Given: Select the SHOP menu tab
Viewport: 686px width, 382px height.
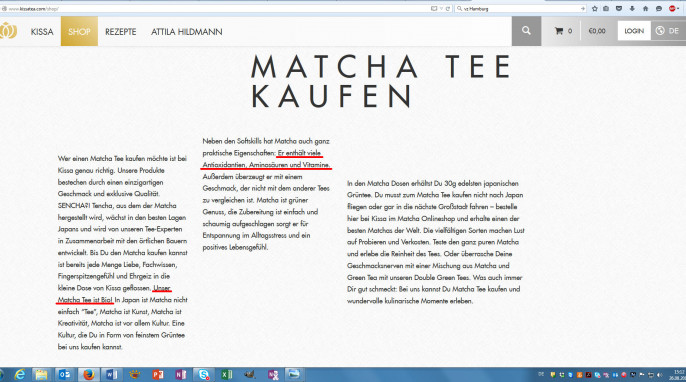Looking at the screenshot, I should [x=79, y=31].
